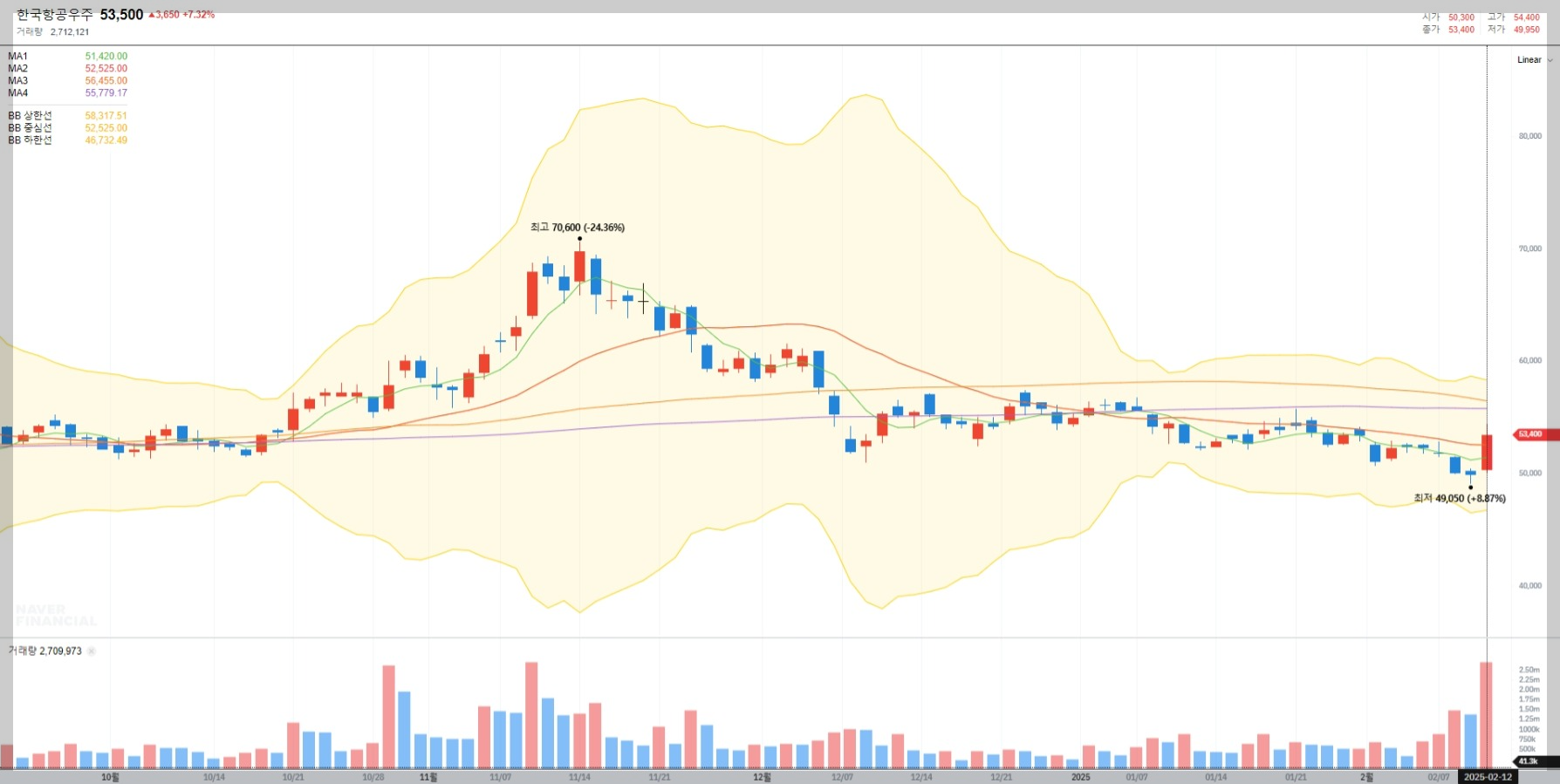1560x784 pixels.
Task: Remove the 거래량 volume indicator with its X icon
Action: point(91,651)
